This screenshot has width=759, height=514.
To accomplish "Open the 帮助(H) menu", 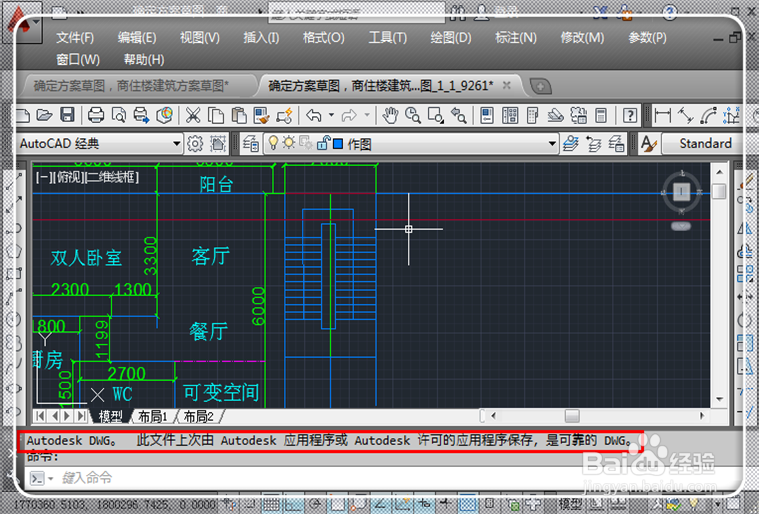I will tap(144, 60).
